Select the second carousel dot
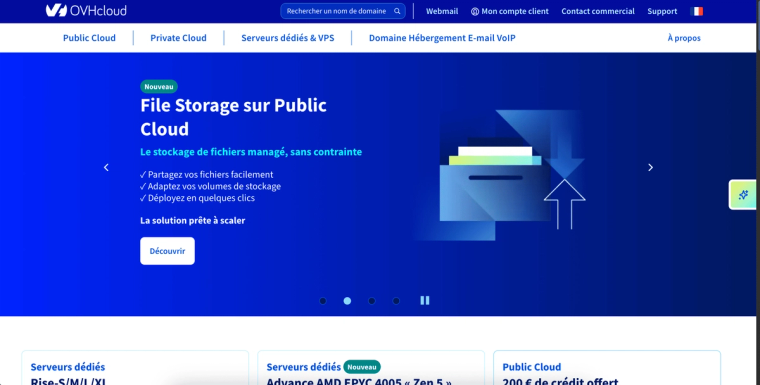 pos(347,301)
